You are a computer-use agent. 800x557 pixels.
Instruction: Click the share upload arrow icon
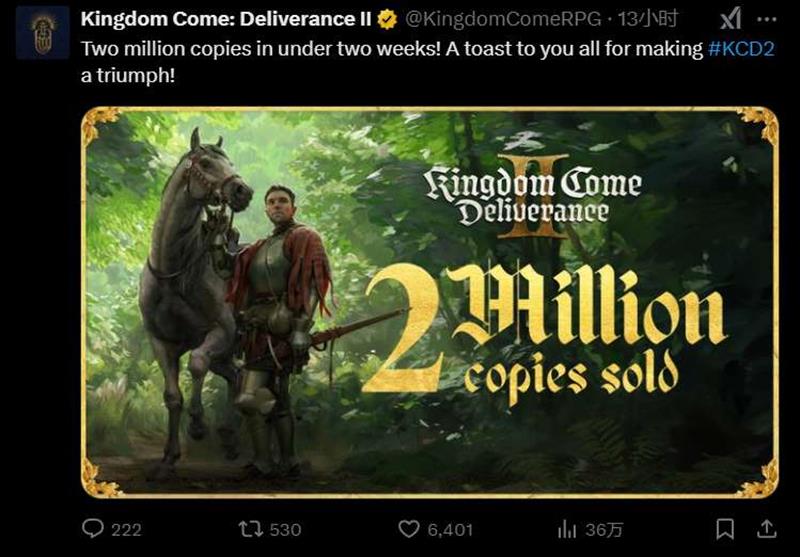[768, 529]
